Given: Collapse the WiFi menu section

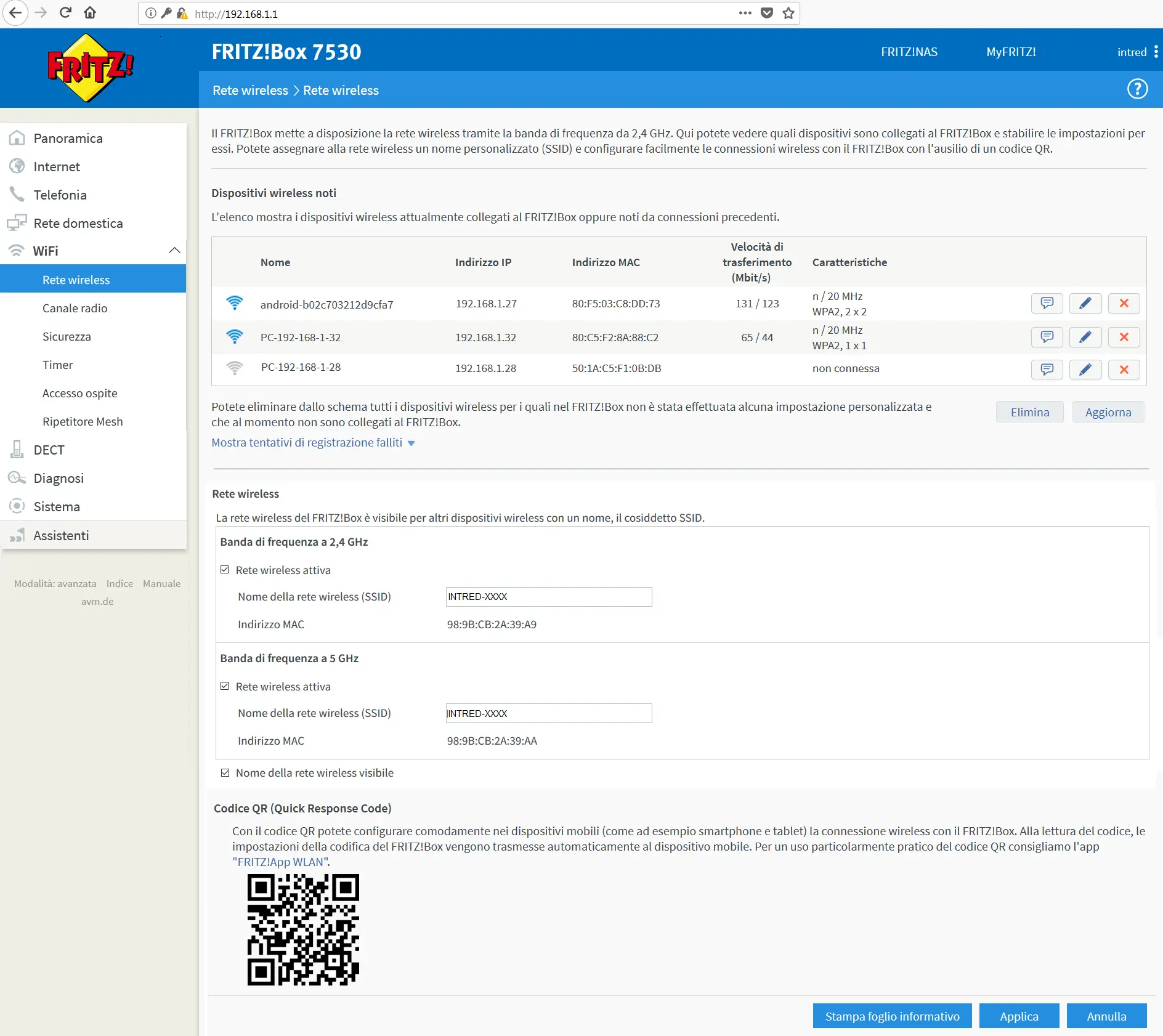Looking at the screenshot, I should 174,250.
